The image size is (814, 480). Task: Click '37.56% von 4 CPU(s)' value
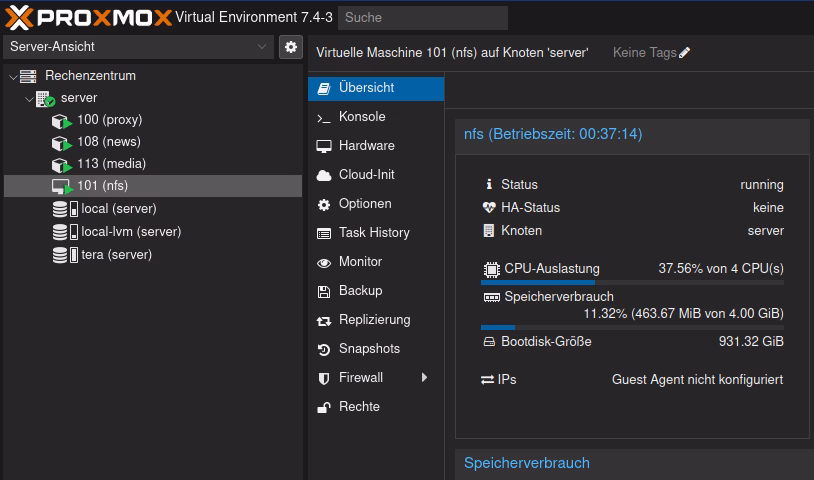tap(721, 269)
